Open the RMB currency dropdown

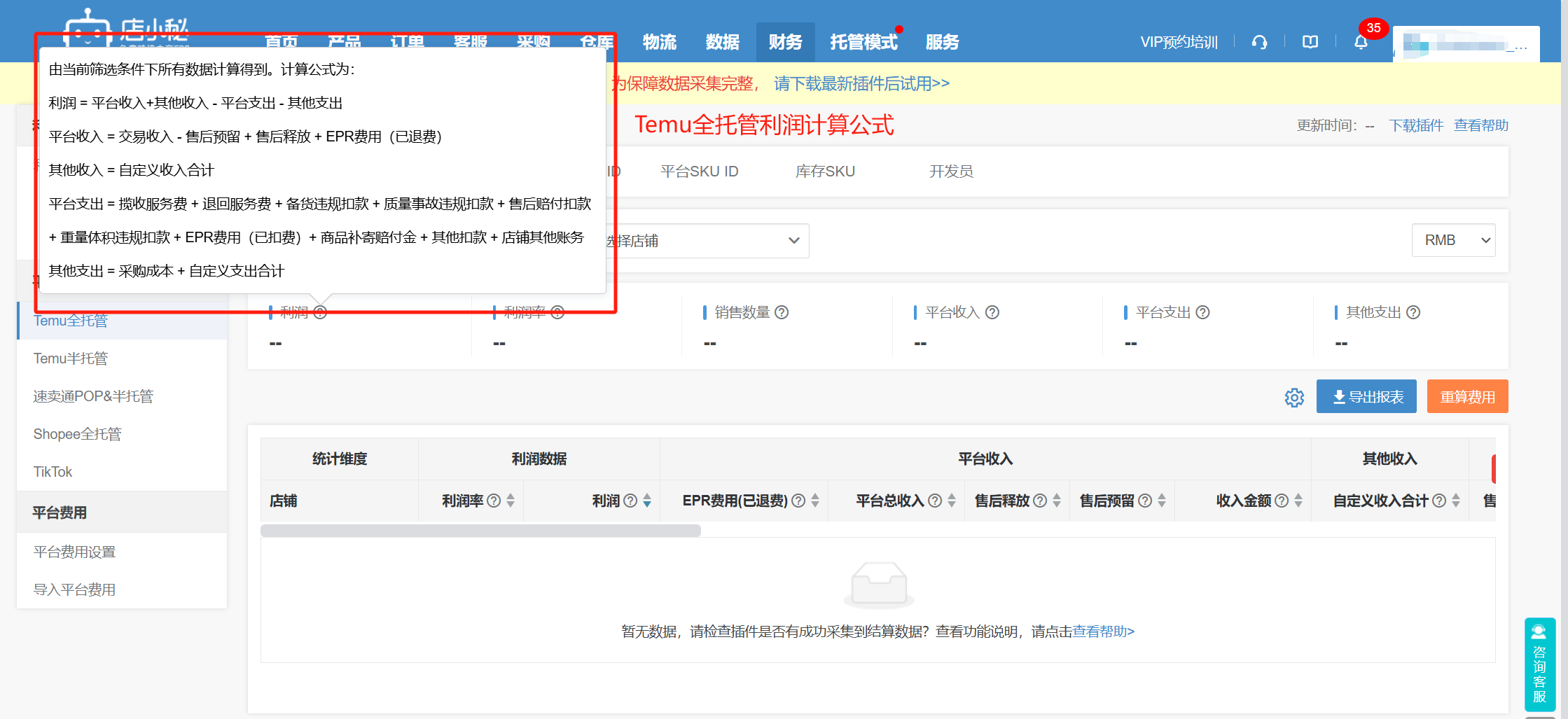point(1453,240)
